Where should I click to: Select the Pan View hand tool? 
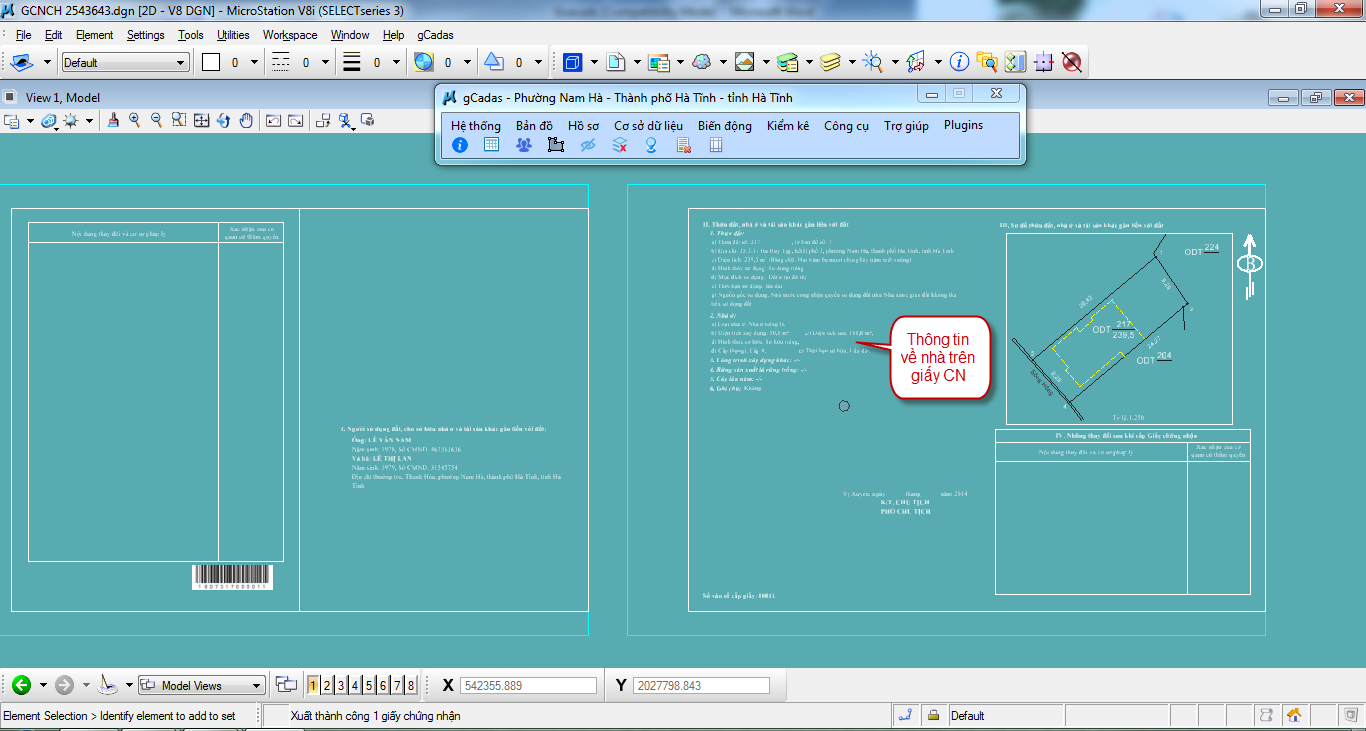point(245,121)
